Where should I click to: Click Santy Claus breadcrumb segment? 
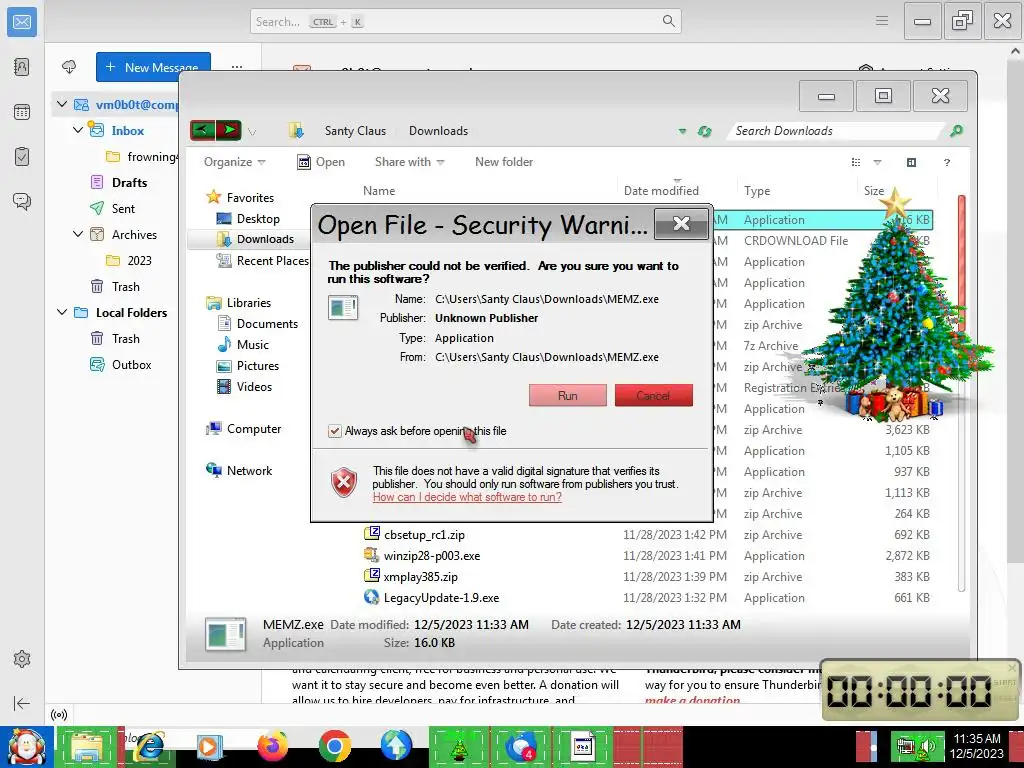click(x=355, y=131)
